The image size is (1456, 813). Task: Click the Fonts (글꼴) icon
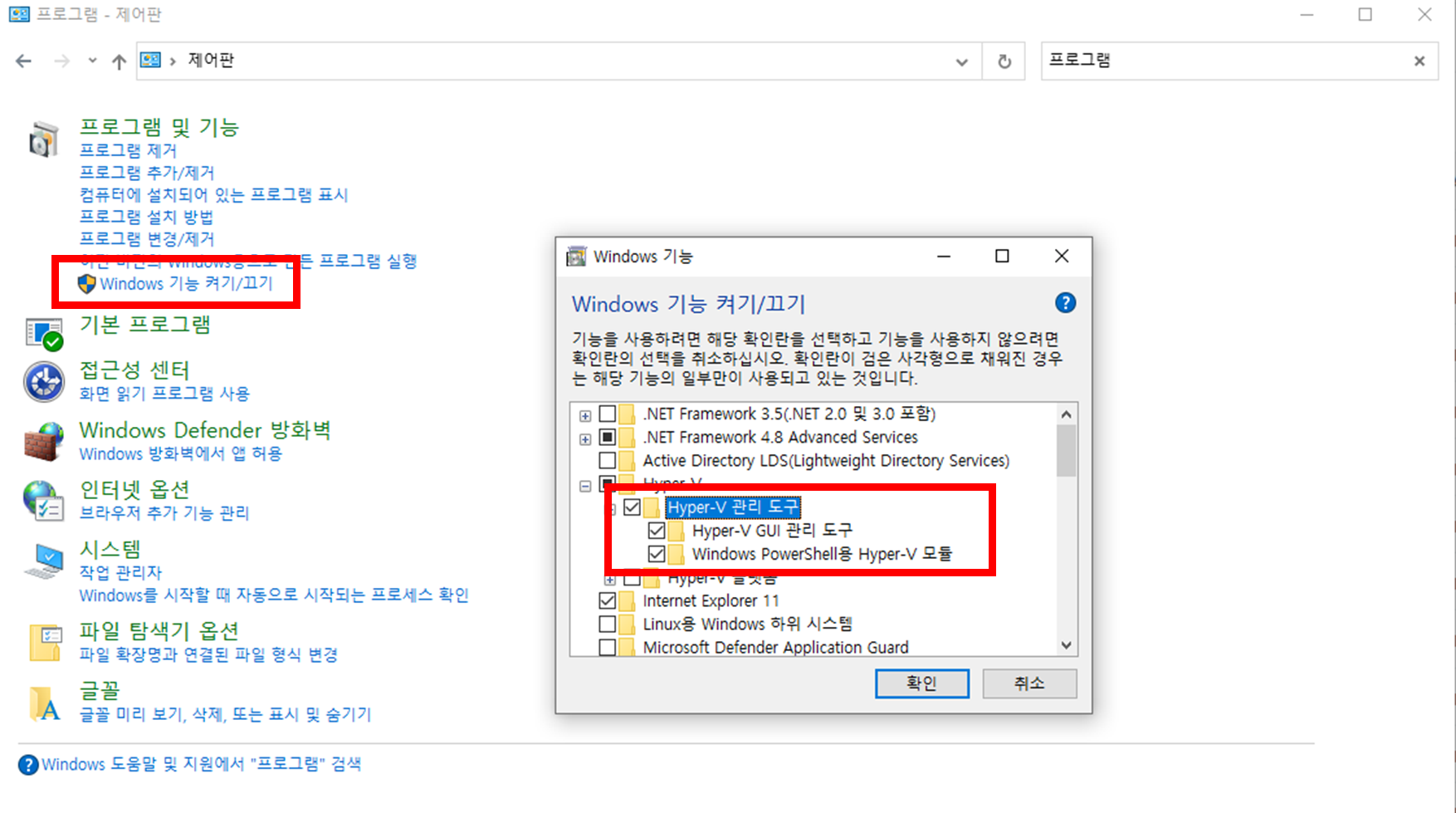[45, 703]
